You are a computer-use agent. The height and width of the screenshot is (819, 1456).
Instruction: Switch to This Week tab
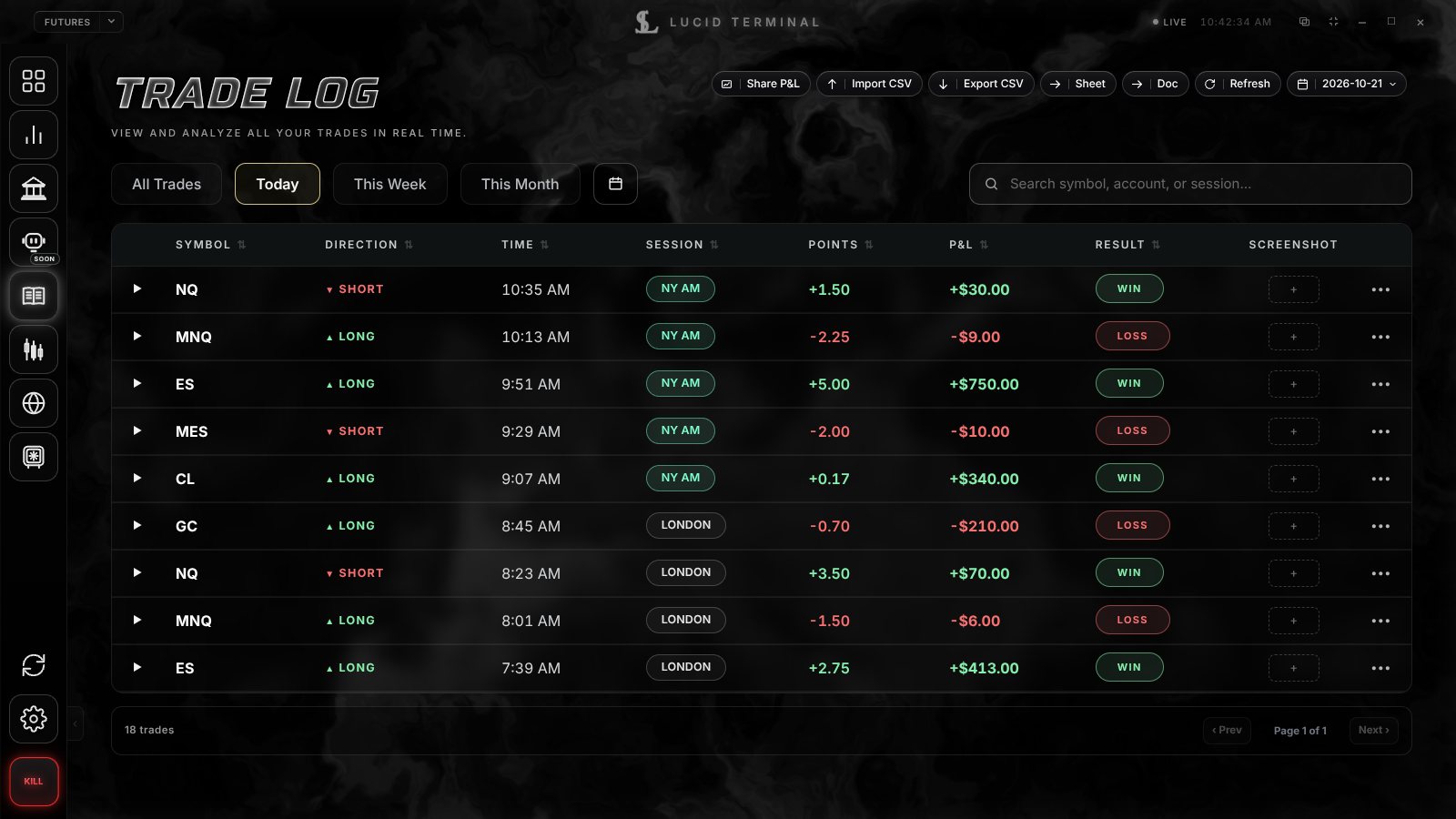(389, 184)
